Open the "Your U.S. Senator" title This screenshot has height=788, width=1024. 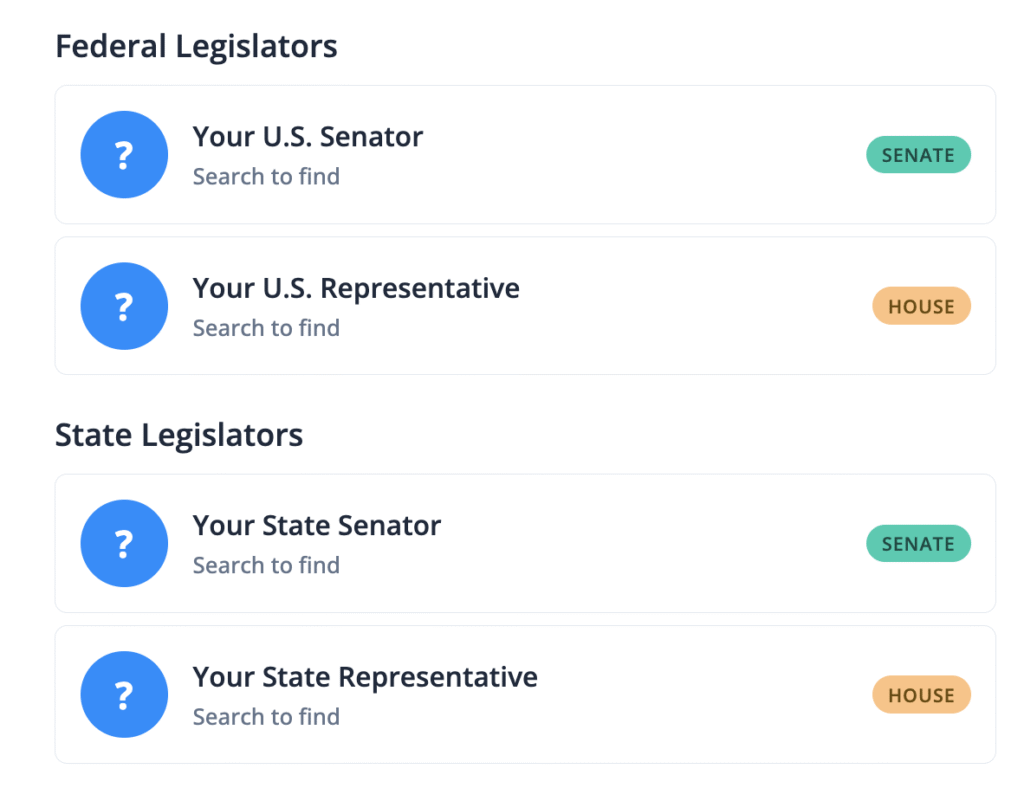click(308, 137)
